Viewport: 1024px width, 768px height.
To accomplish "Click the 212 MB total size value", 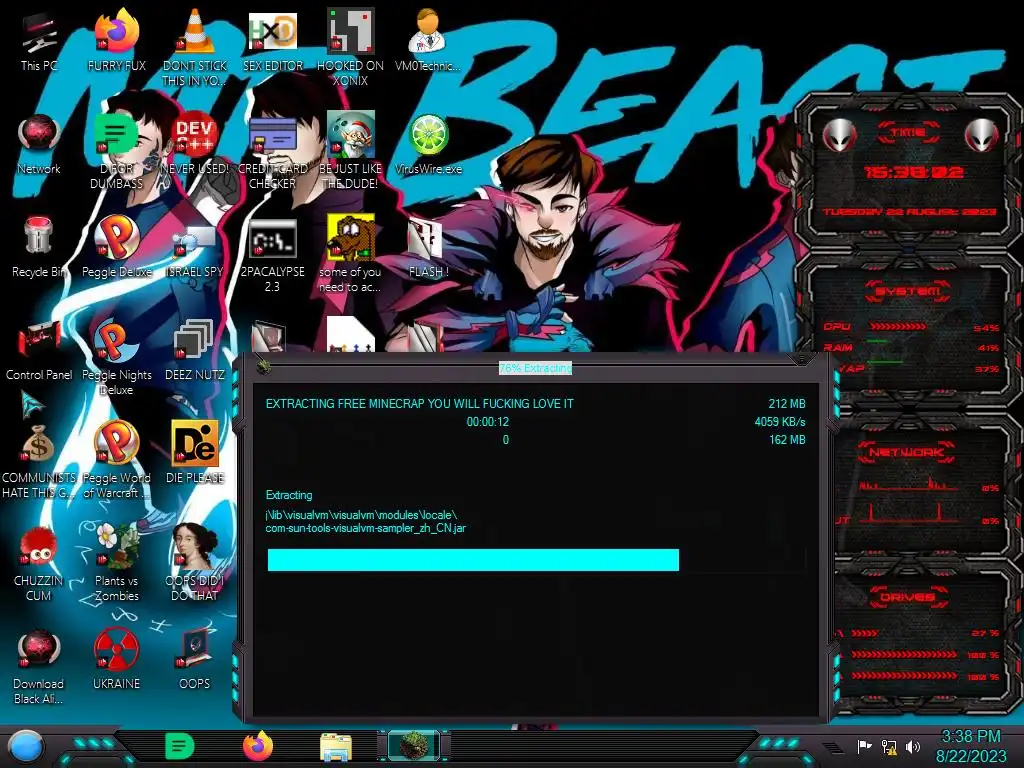I will point(786,404).
